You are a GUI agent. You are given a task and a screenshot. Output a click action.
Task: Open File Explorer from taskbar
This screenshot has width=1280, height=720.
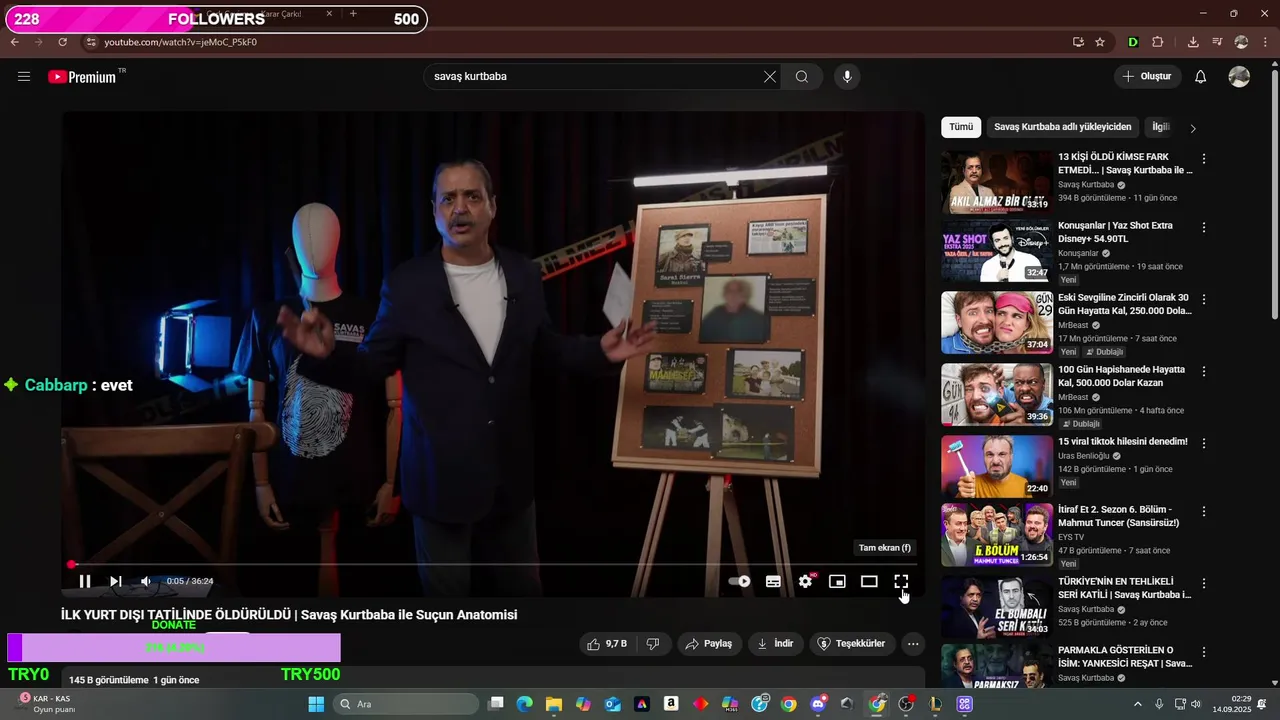554,704
